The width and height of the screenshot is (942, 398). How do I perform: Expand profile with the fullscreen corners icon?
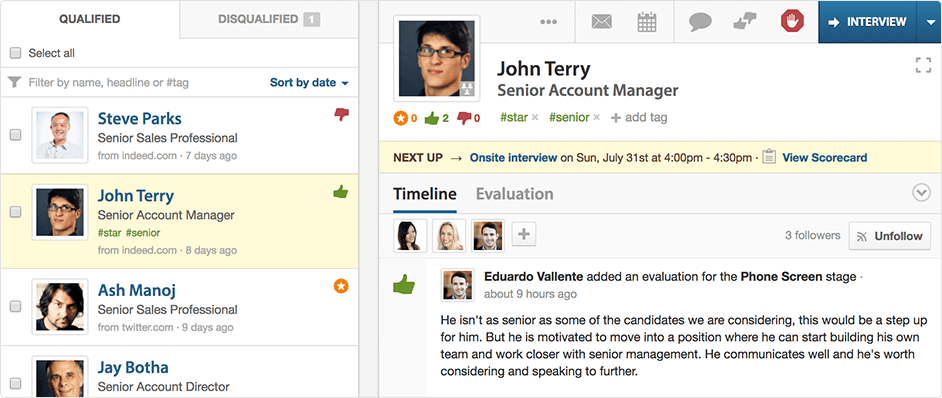923,66
